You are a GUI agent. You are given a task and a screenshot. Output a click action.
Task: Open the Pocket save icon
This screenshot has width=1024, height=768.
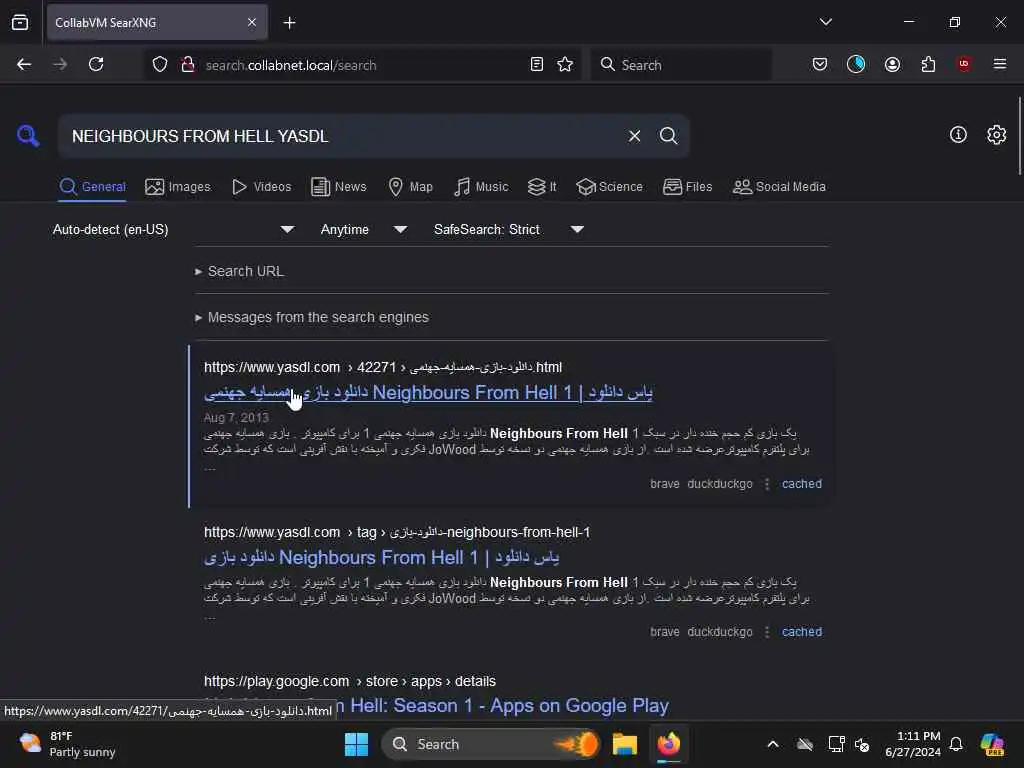[820, 65]
